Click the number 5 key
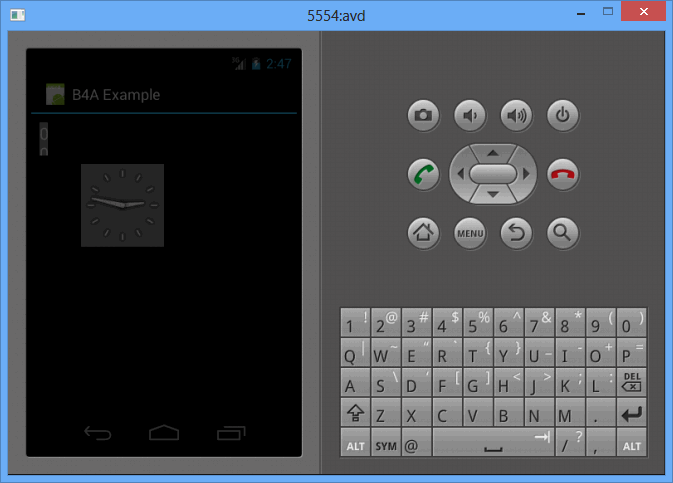Viewport: 673px width, 483px height. tap(478, 322)
